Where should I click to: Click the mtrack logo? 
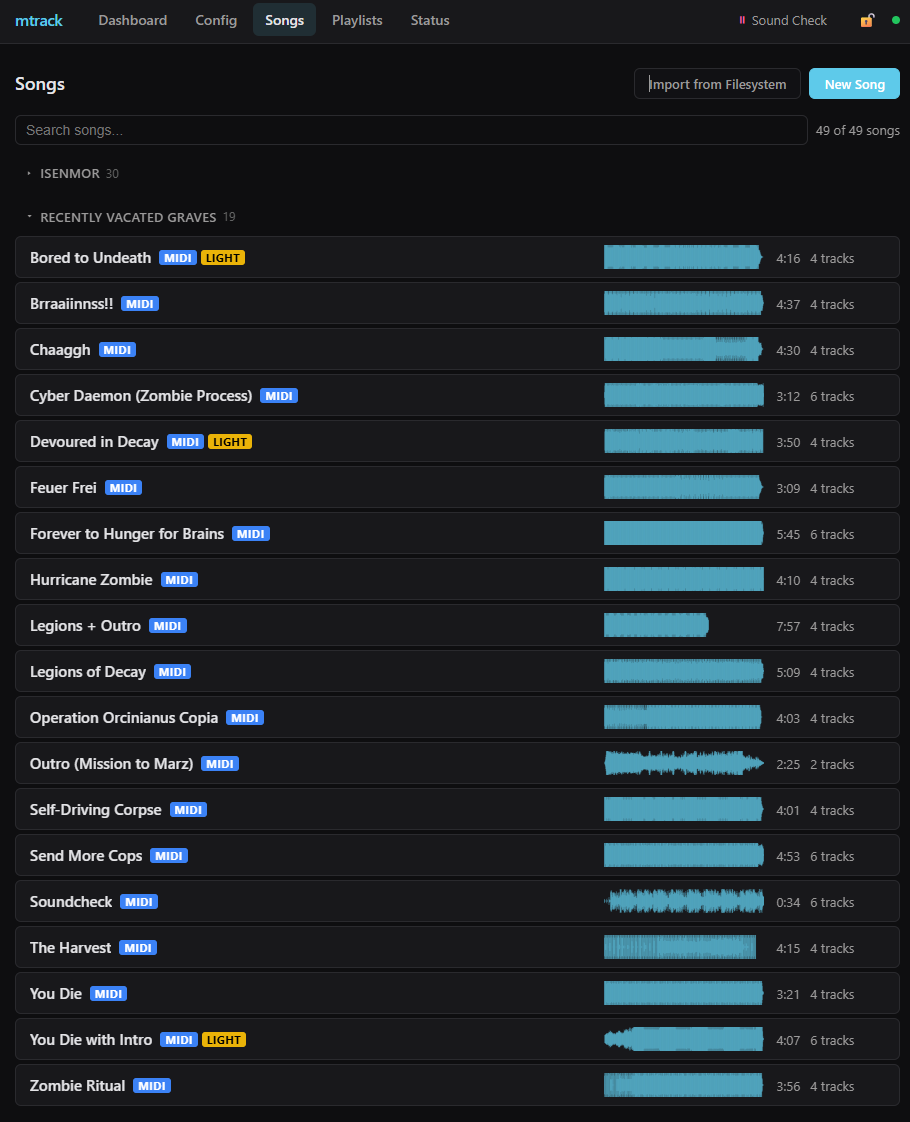pyautogui.click(x=38, y=20)
